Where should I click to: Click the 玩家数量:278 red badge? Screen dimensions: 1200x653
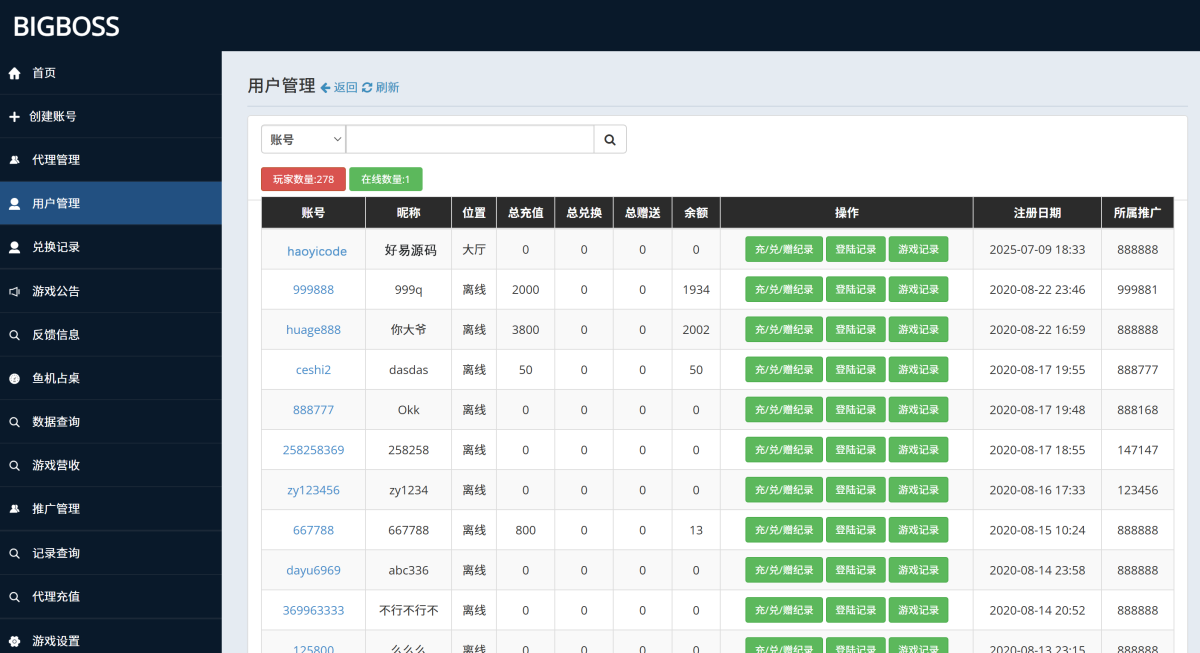pos(303,179)
